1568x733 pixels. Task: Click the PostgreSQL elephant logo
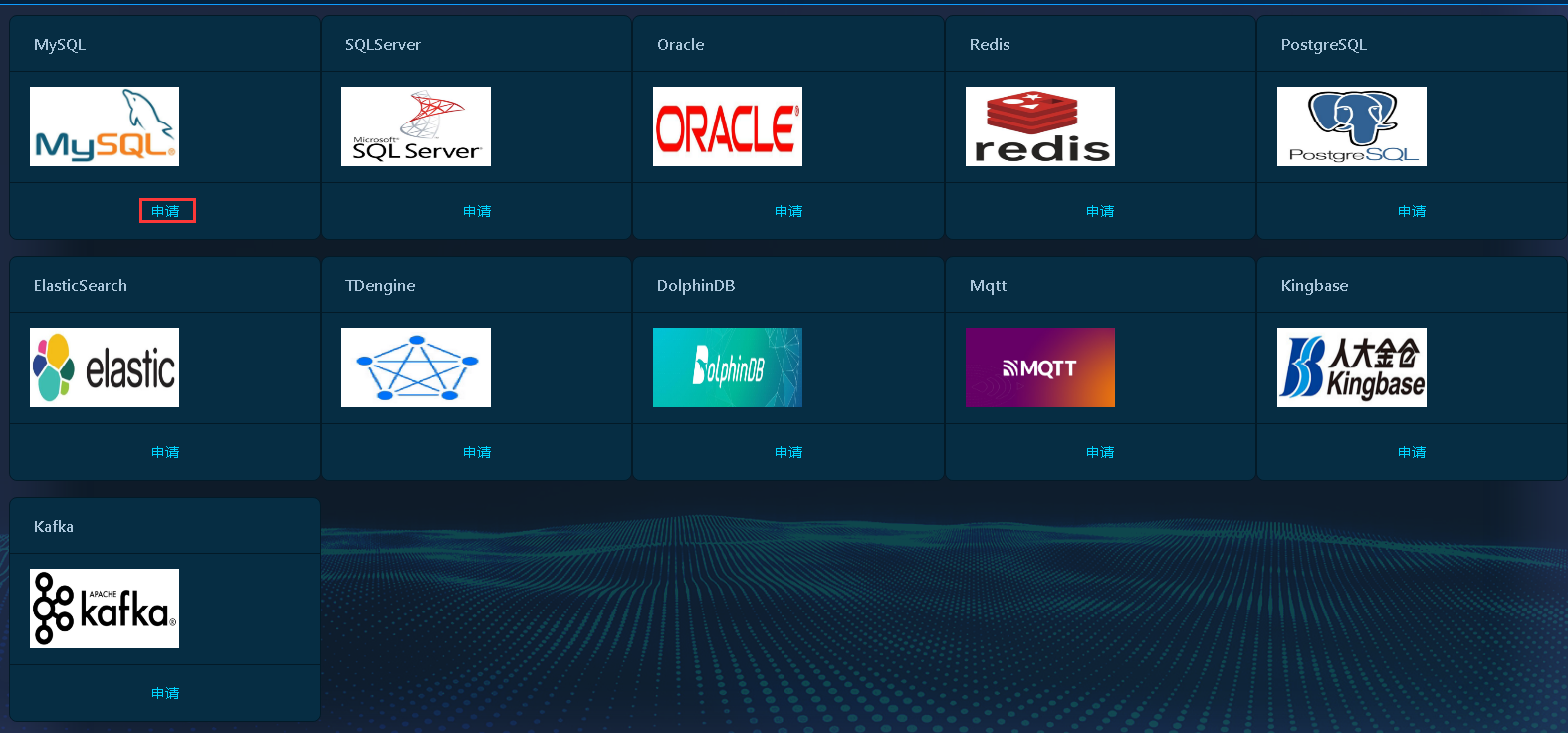pyautogui.click(x=1352, y=126)
